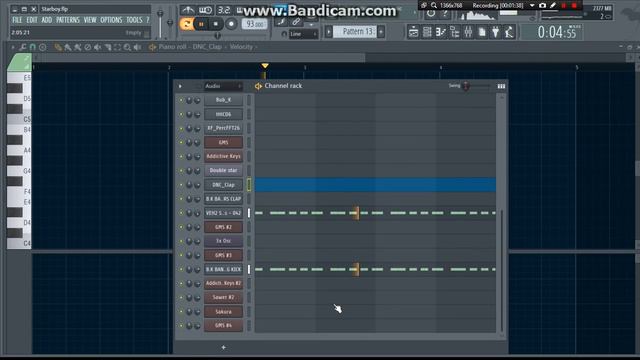Viewport: 640px width, 360px height.
Task: Mute the 3x Osc channel LED
Action: coord(181,241)
